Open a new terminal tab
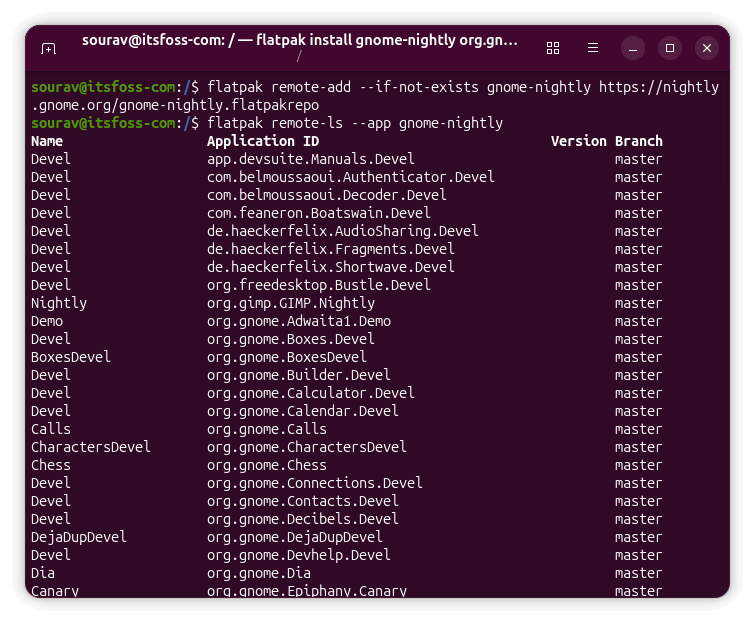Viewport: 755px width, 623px height. coord(49,48)
